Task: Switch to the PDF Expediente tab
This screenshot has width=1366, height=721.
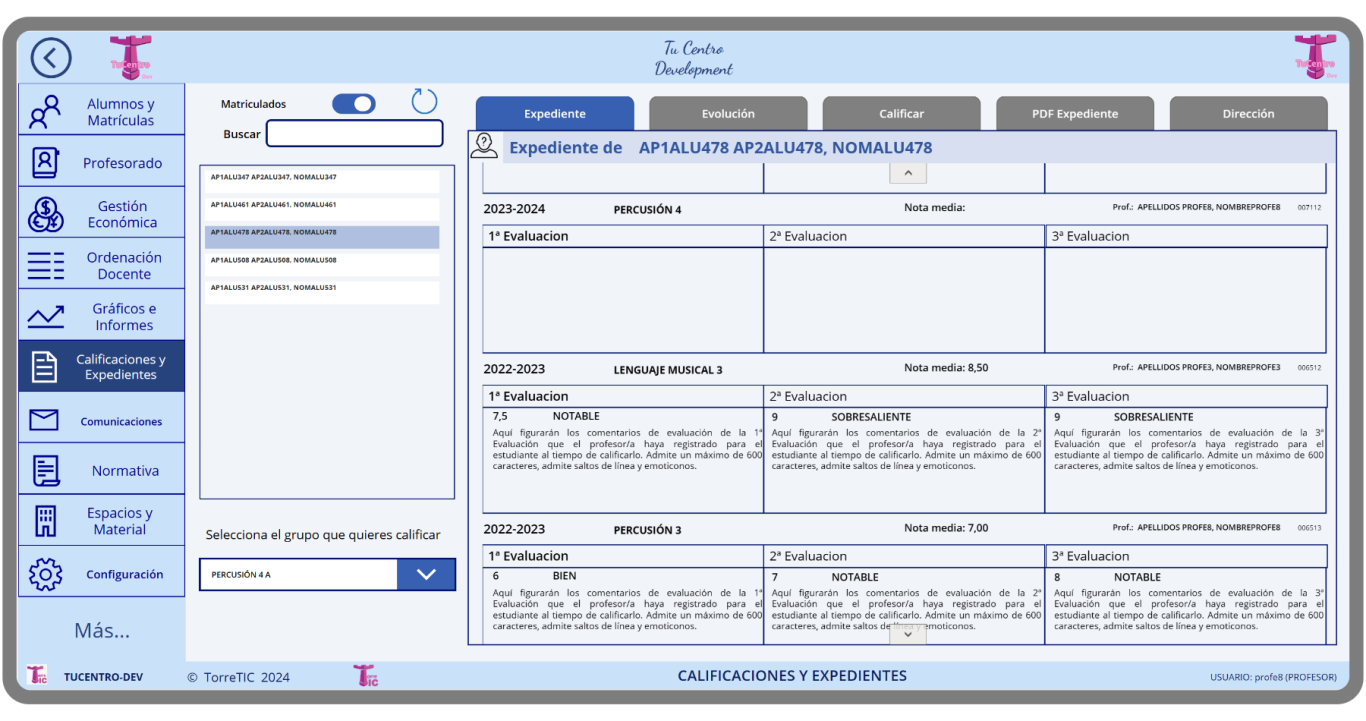Action: point(1075,113)
